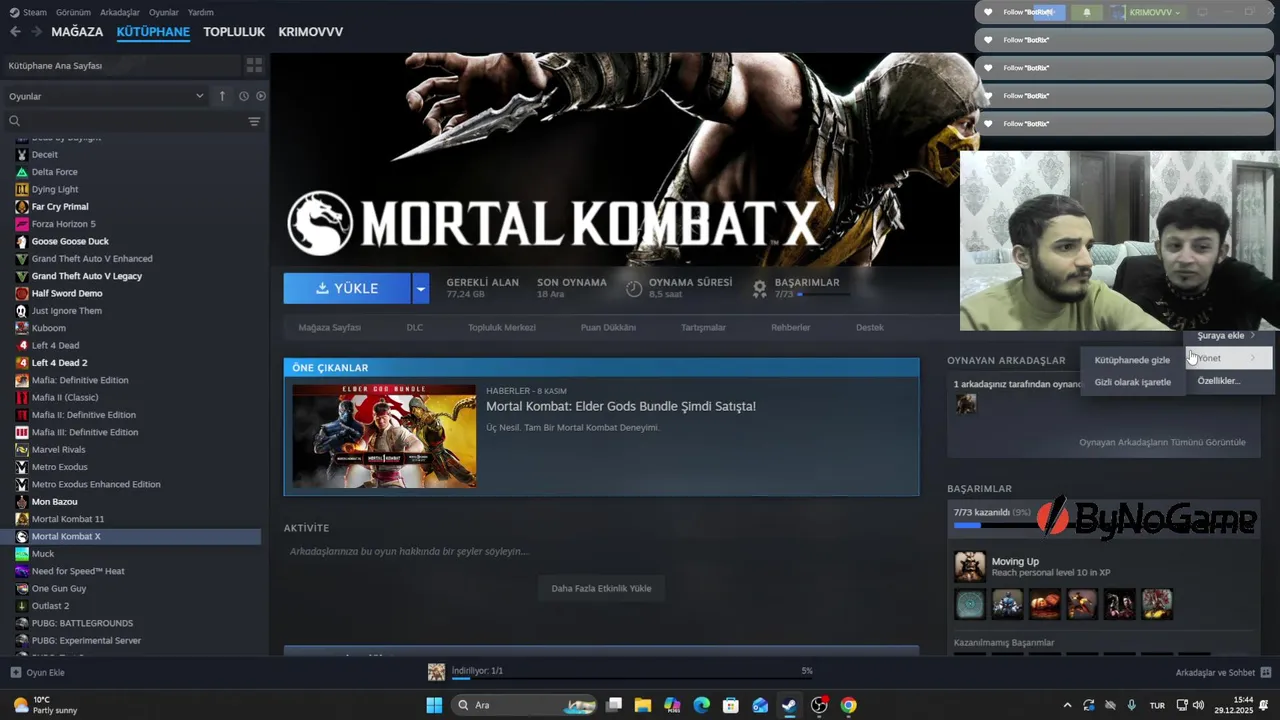
Task: Go forward with the right navigation arrow
Action: click(36, 32)
